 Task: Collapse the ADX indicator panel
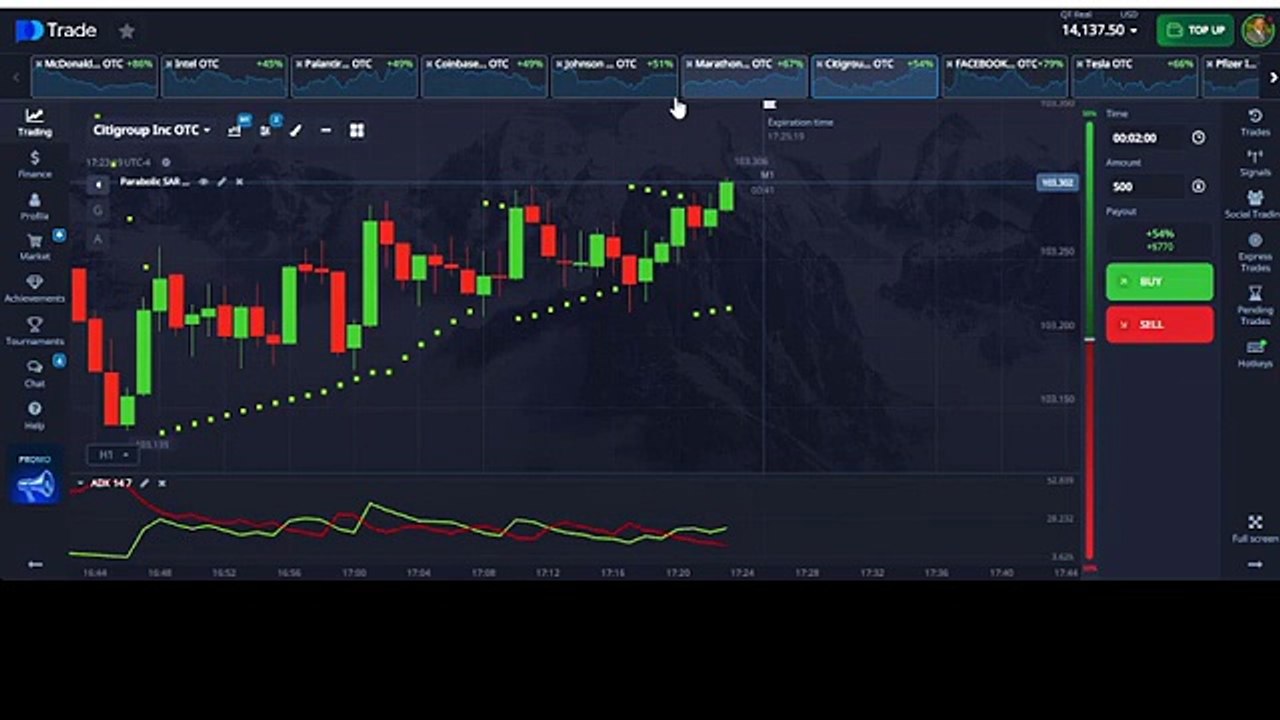(80, 483)
